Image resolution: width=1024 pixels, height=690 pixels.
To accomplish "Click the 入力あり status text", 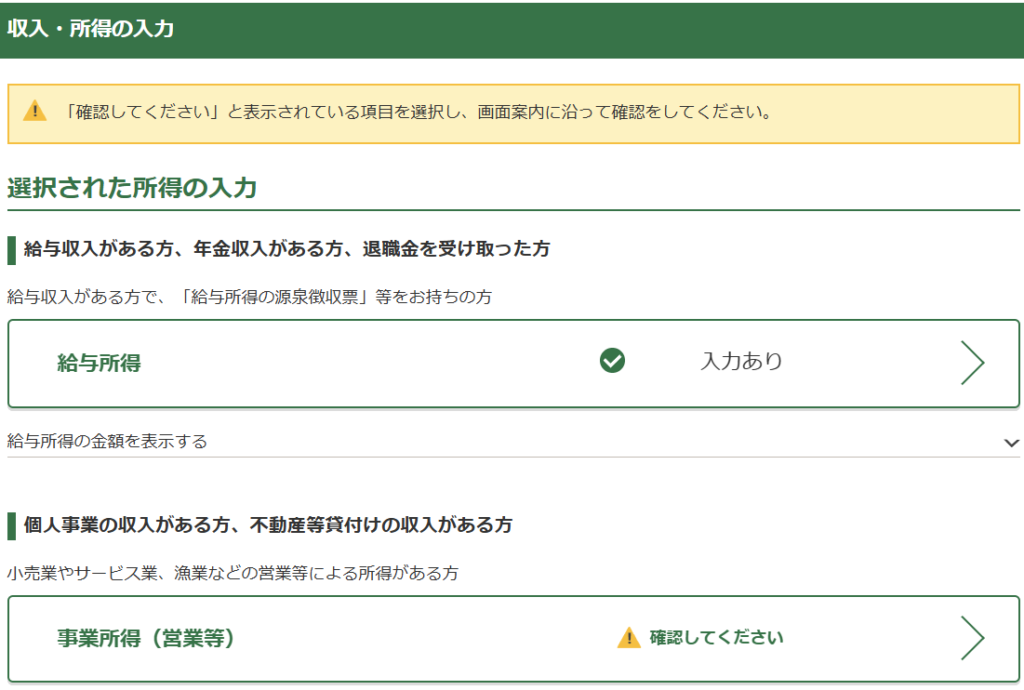I will [741, 361].
